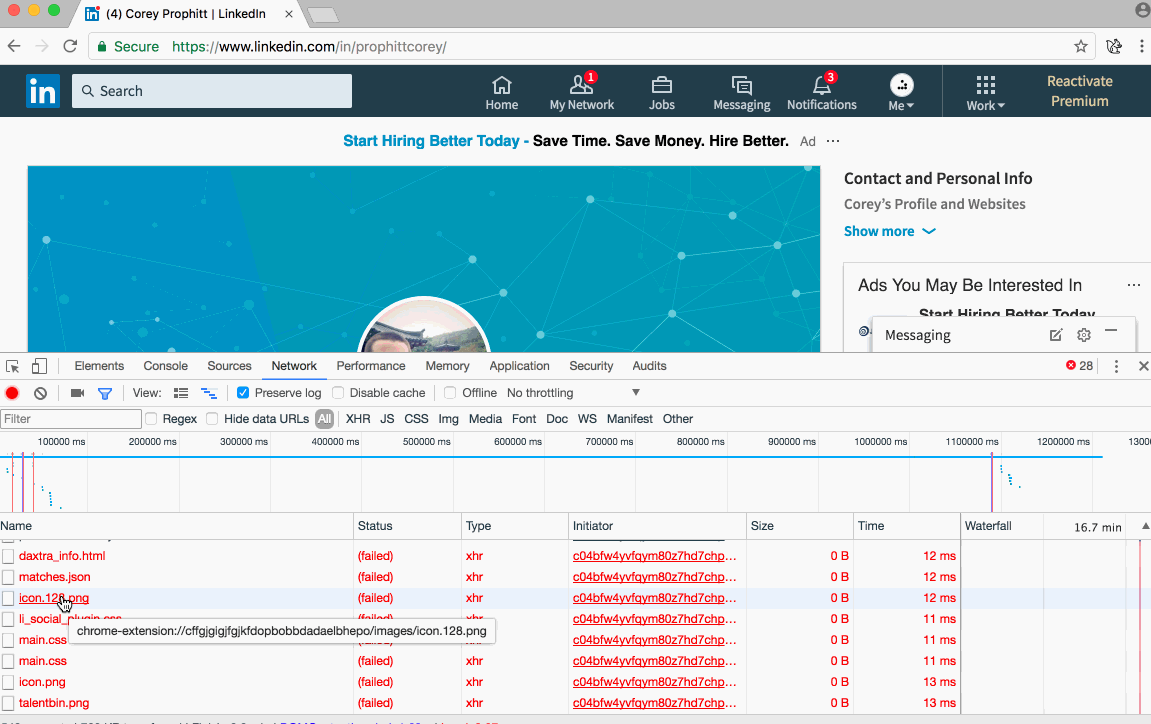Filter requests by XHR type
Screen dimensions: 1151x724
point(358,419)
